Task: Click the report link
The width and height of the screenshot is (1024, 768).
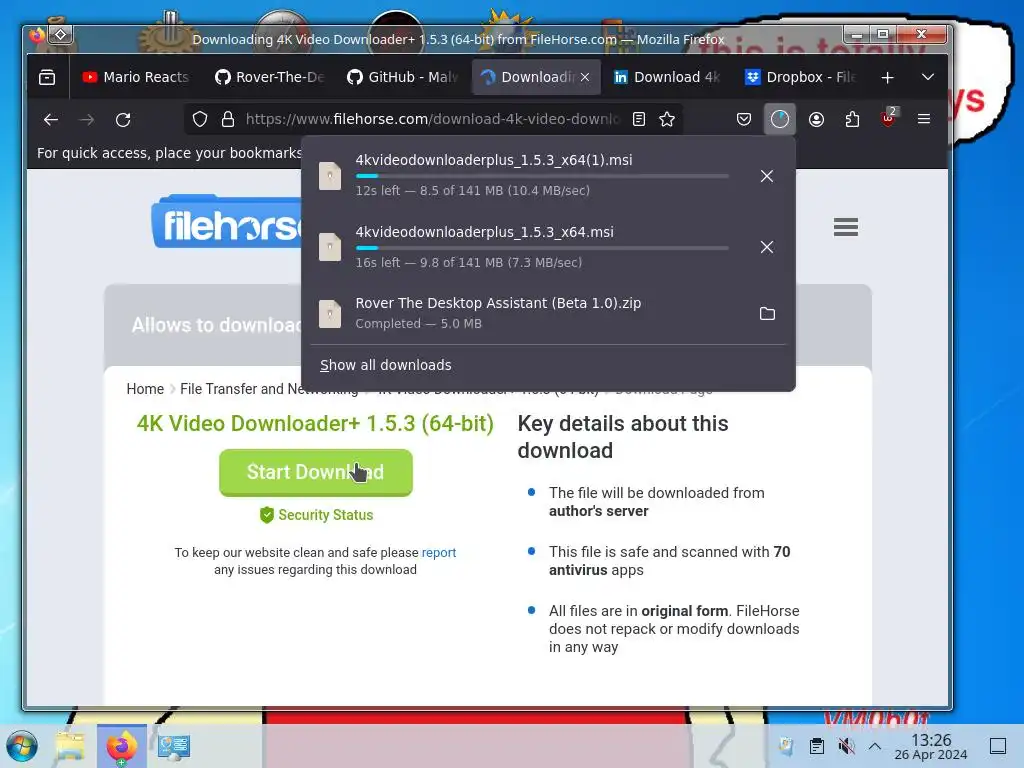Action: [x=439, y=552]
